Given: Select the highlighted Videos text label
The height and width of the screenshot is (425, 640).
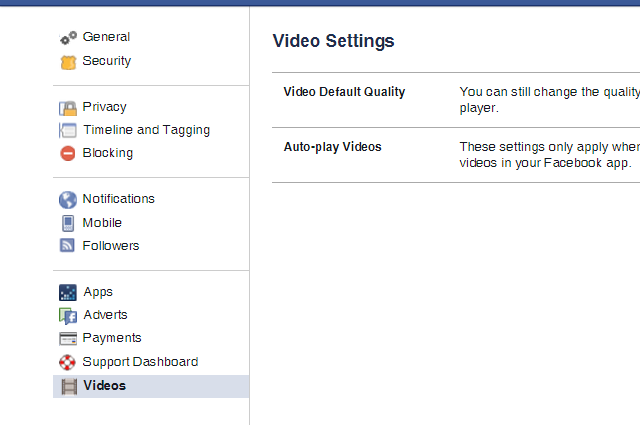Looking at the screenshot, I should click(x=105, y=386).
